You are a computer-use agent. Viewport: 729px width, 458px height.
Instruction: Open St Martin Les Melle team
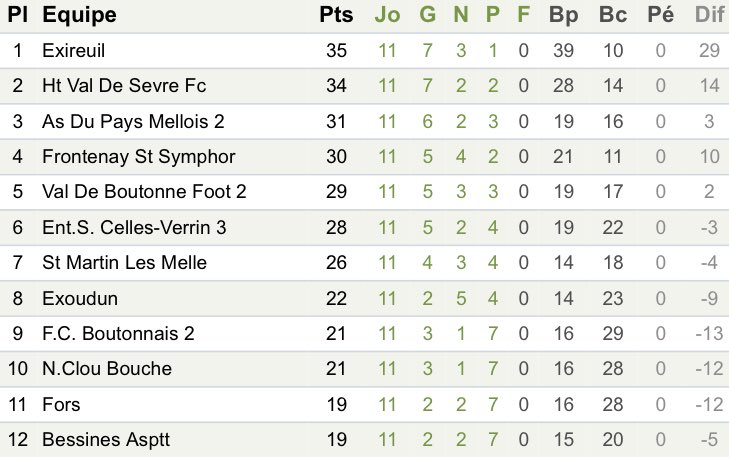click(x=124, y=262)
